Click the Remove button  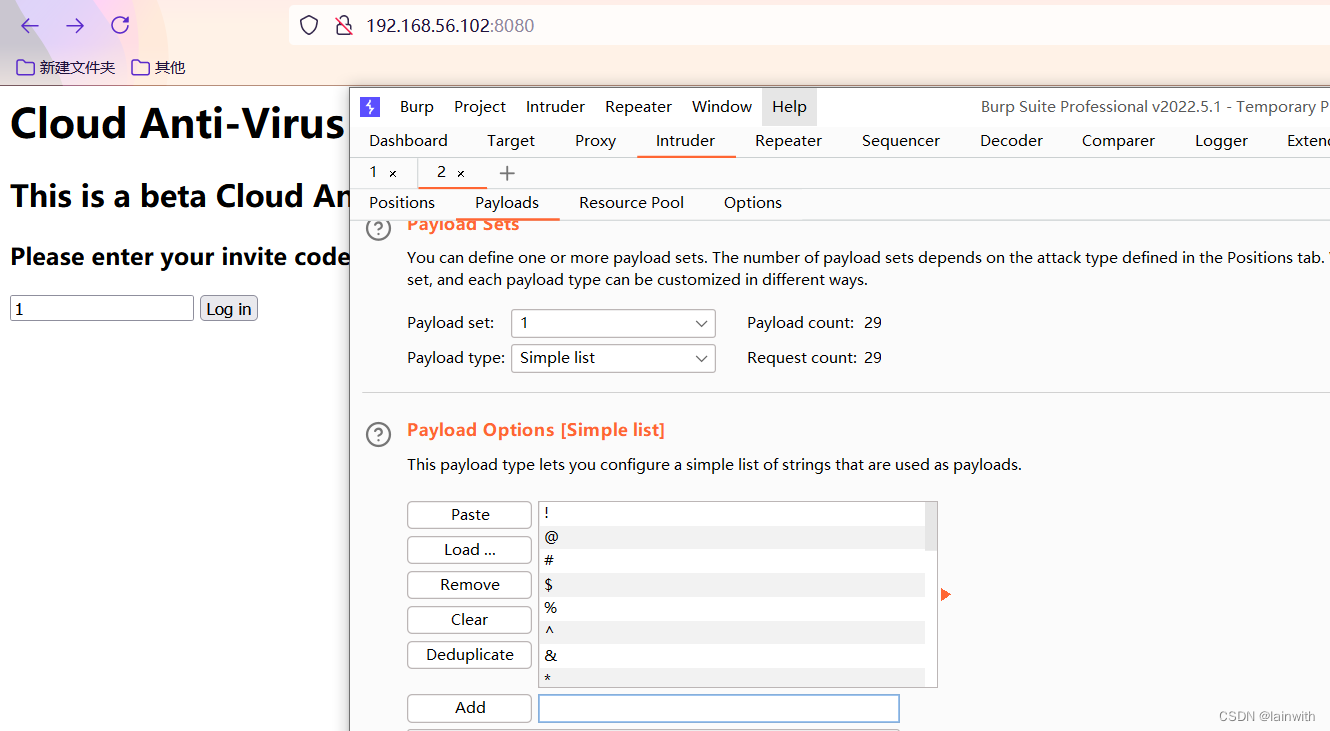pyautogui.click(x=469, y=585)
